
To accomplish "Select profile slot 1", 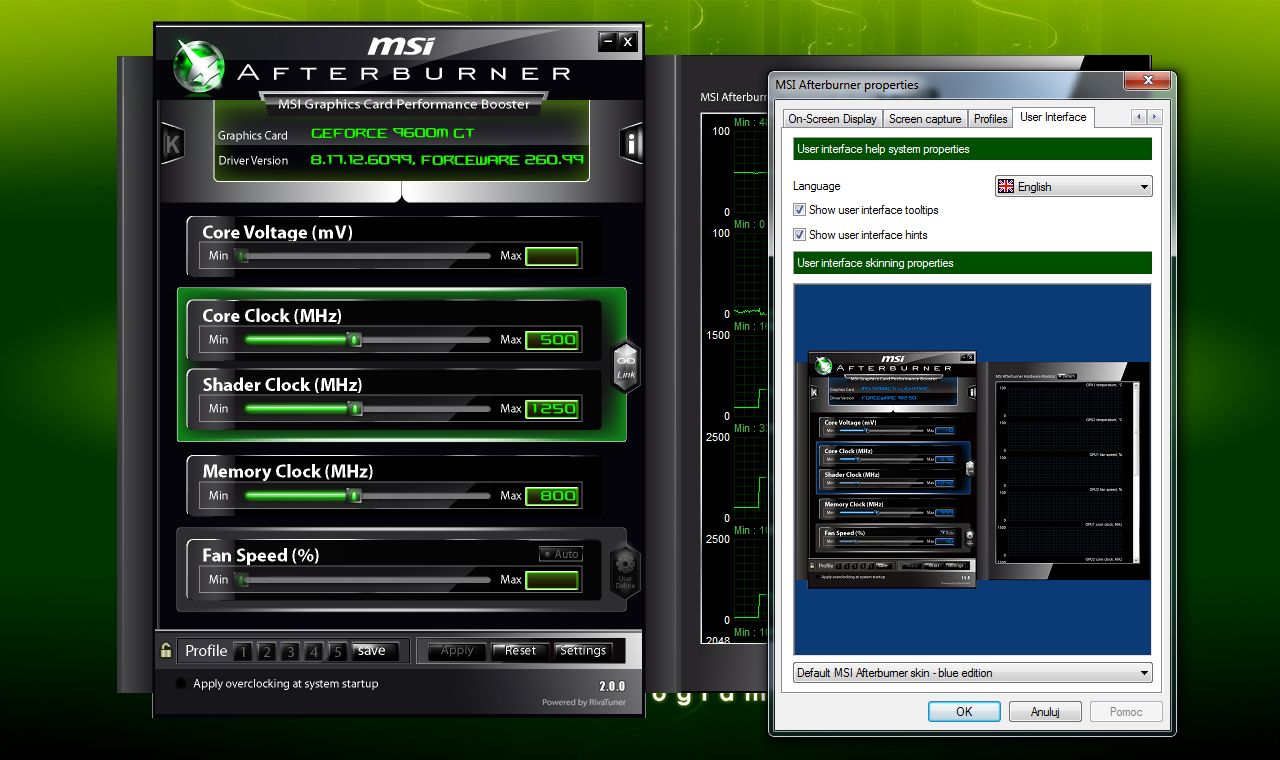I will click(242, 652).
